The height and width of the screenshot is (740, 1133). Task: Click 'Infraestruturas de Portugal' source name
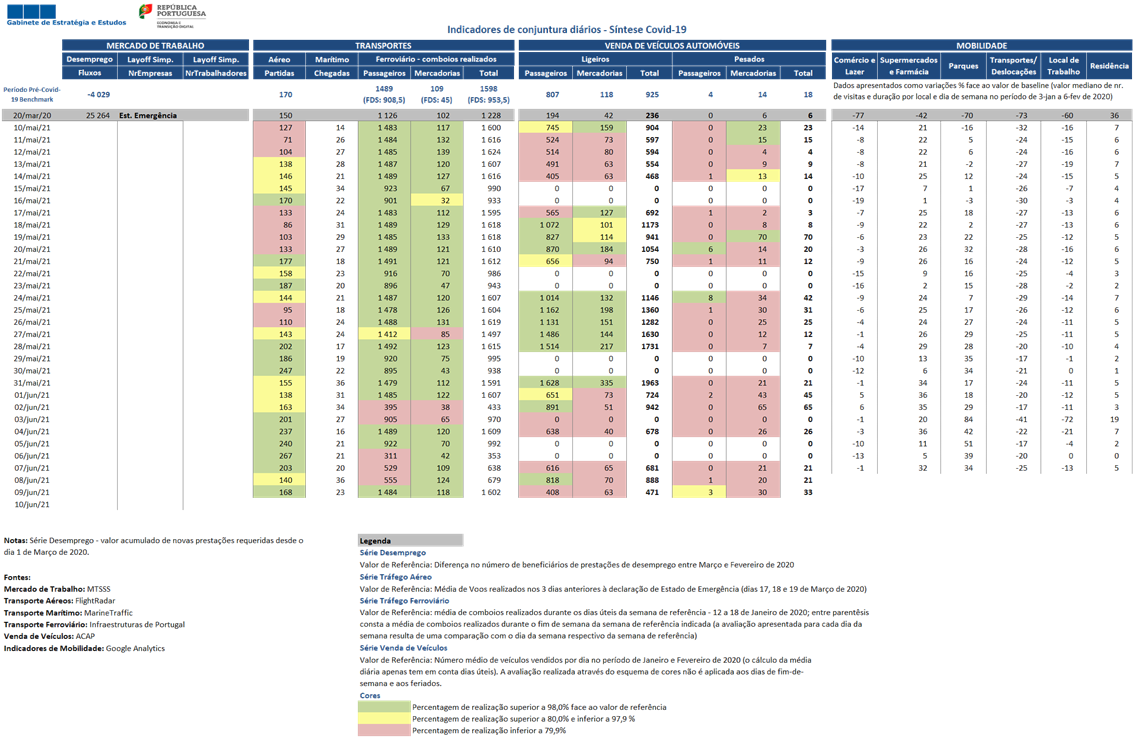(x=137, y=624)
